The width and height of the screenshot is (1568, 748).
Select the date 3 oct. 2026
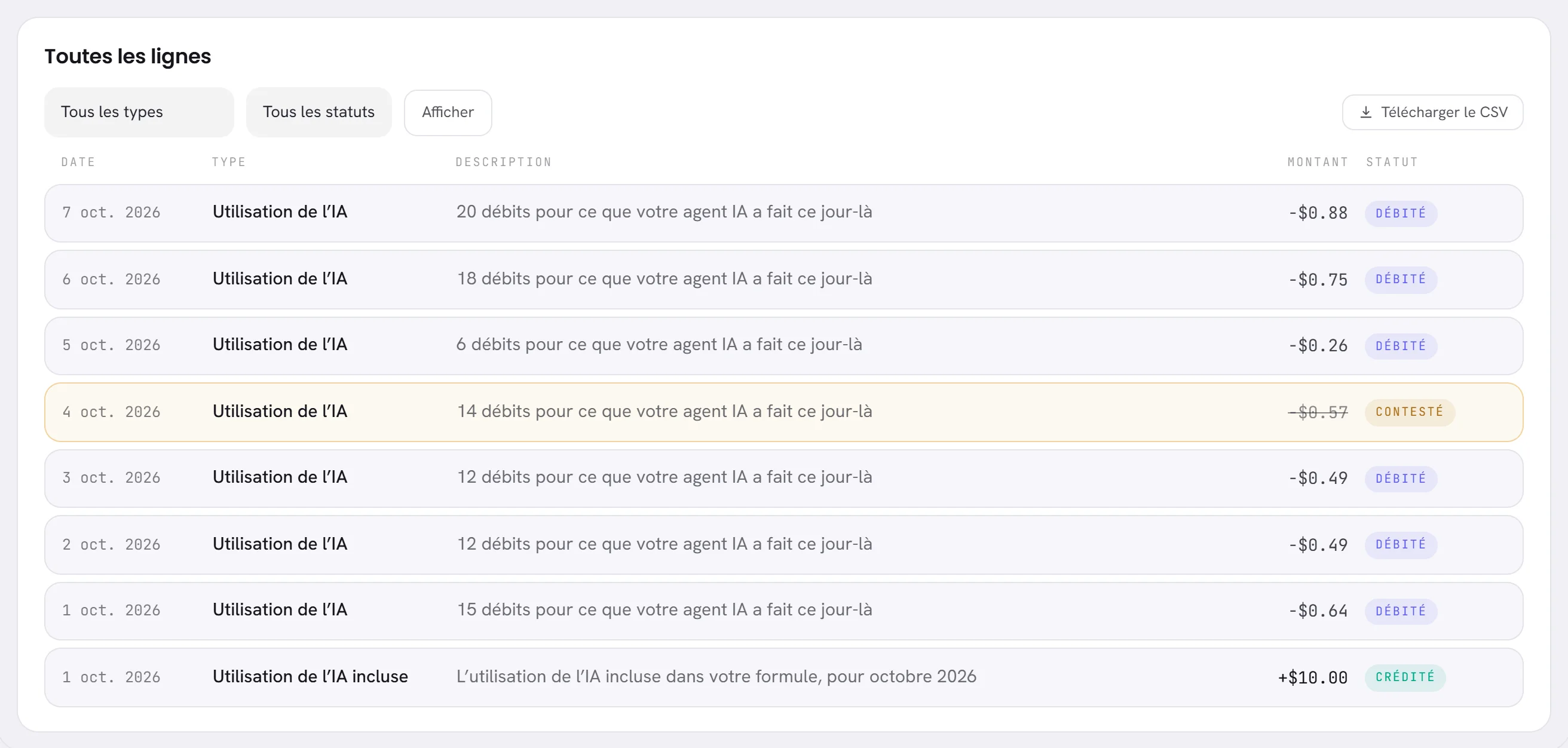click(111, 478)
